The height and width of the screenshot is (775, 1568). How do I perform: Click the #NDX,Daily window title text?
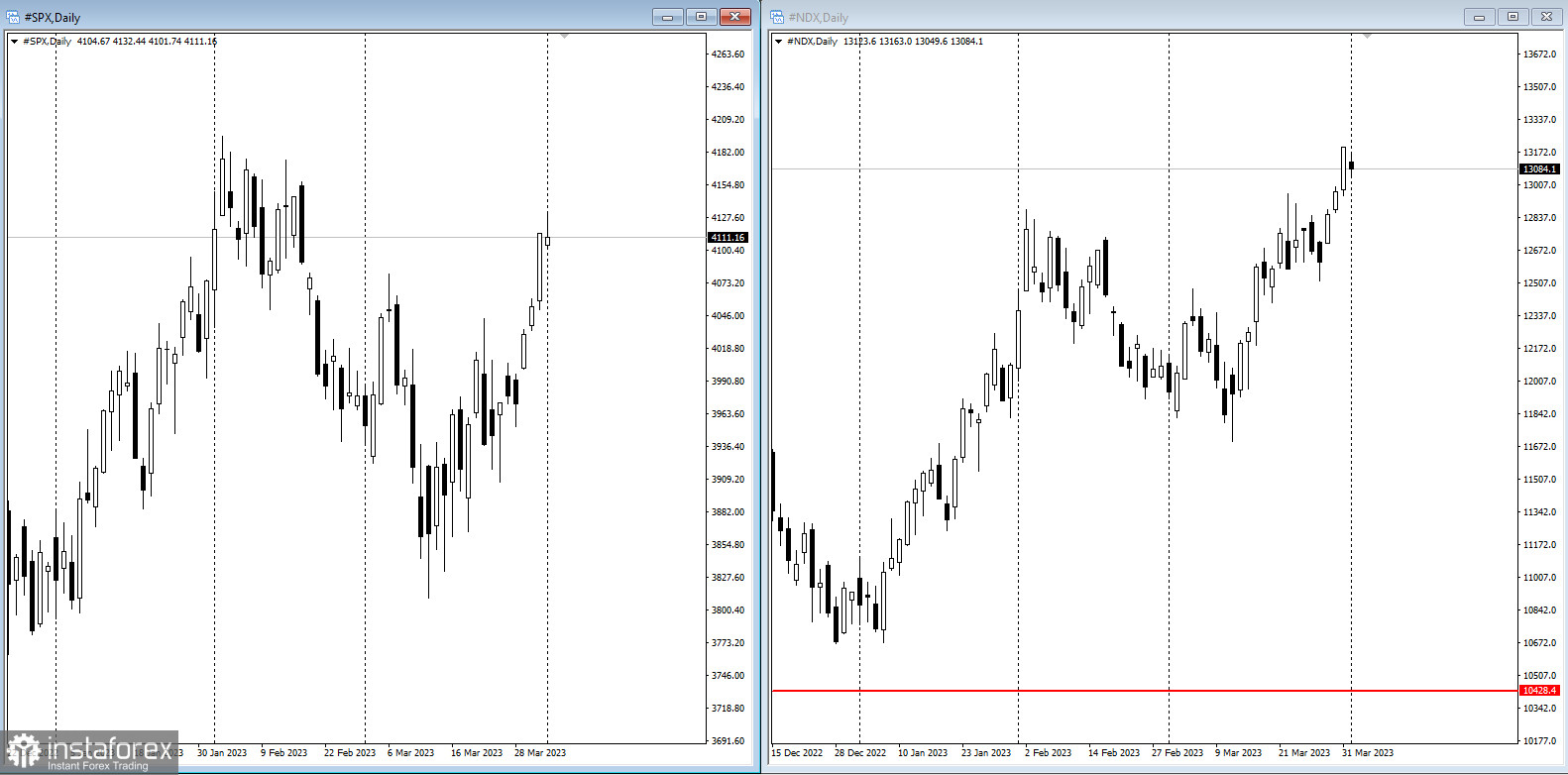pos(819,18)
